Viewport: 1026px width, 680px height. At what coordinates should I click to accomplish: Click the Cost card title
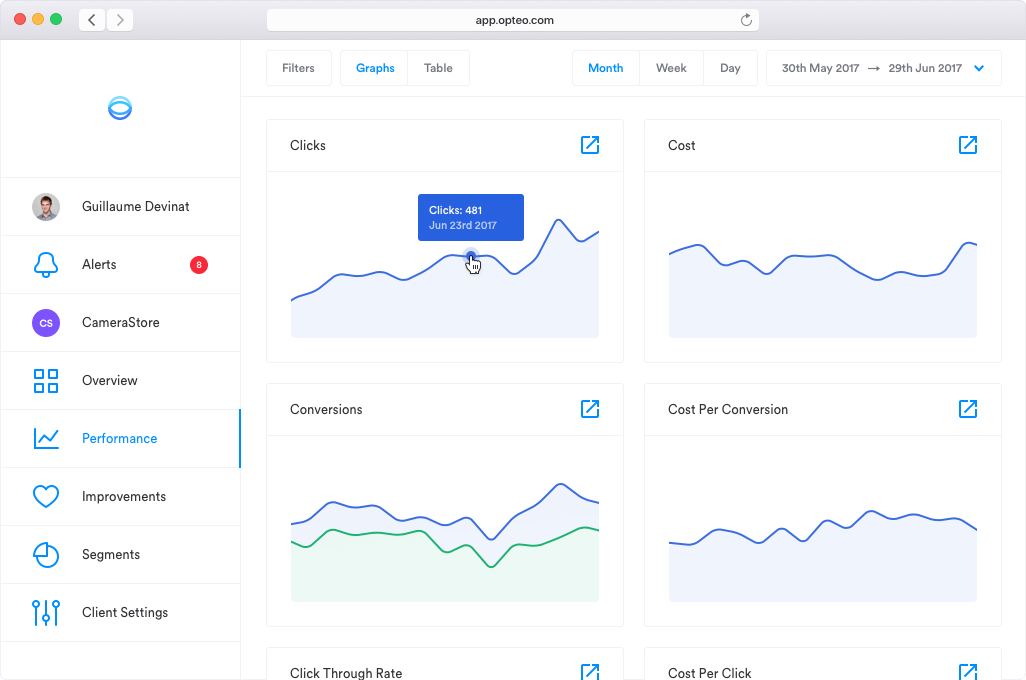point(681,145)
